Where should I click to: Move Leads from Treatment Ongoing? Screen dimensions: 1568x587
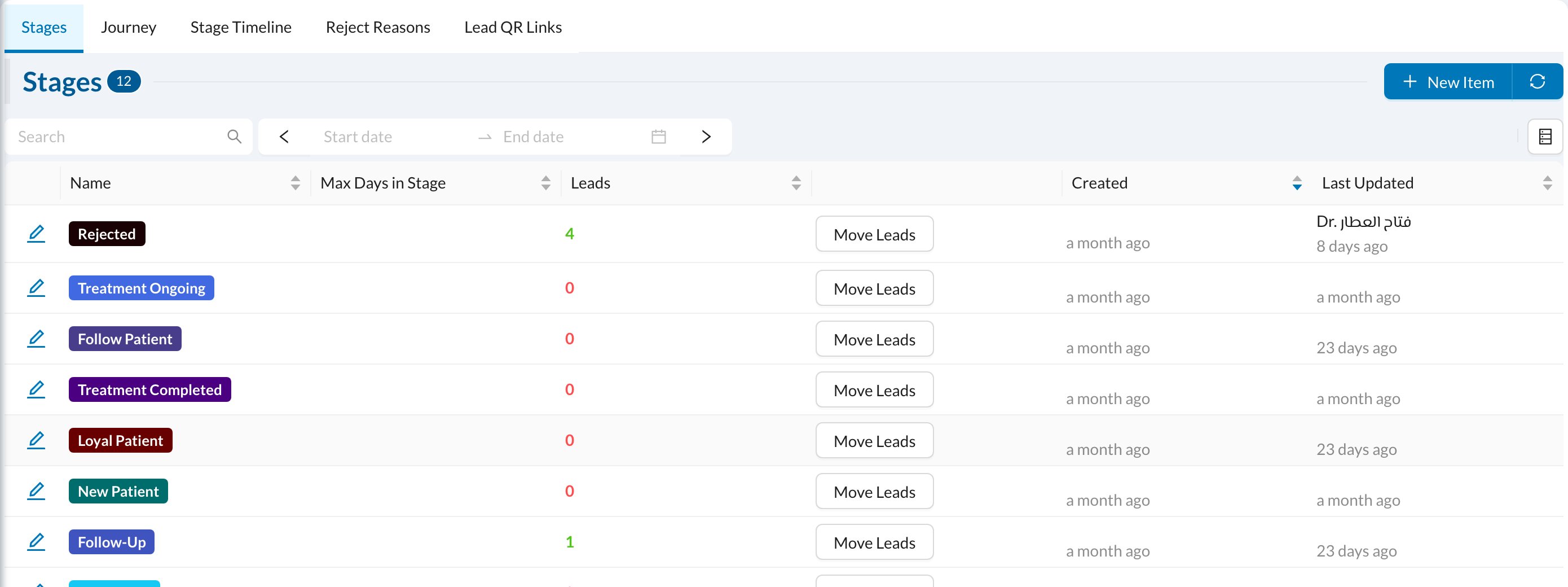click(x=874, y=288)
